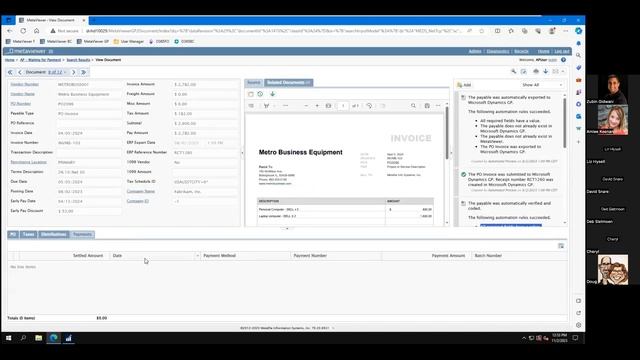Viewport: 640px width, 360px height.
Task: Sort by the Settled Amount column header
Action: point(88,256)
